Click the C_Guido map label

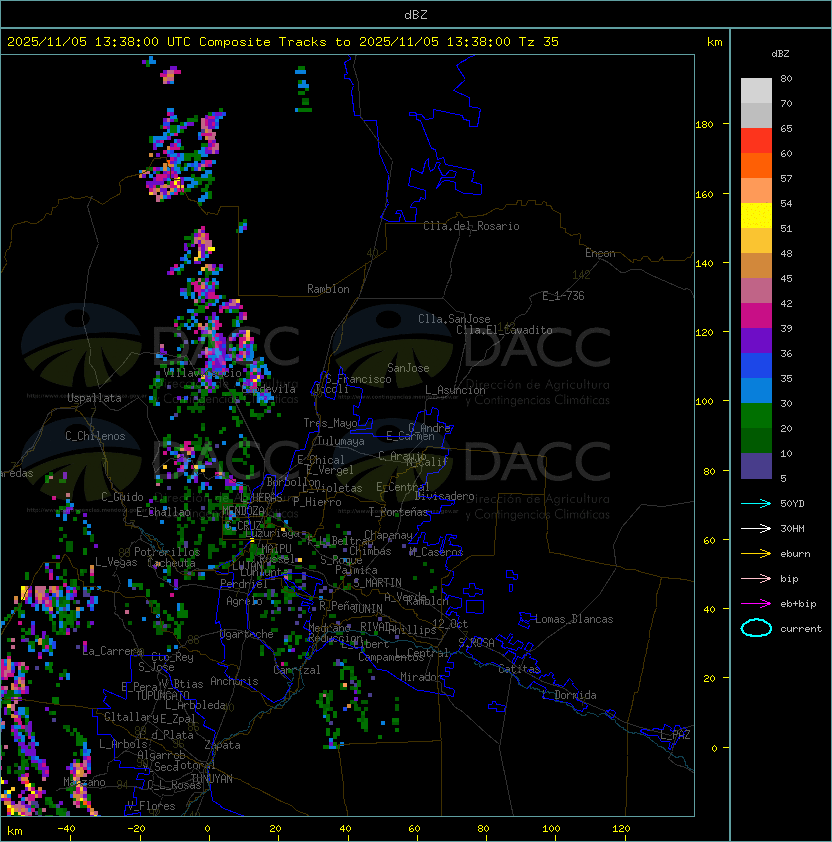coord(122,497)
